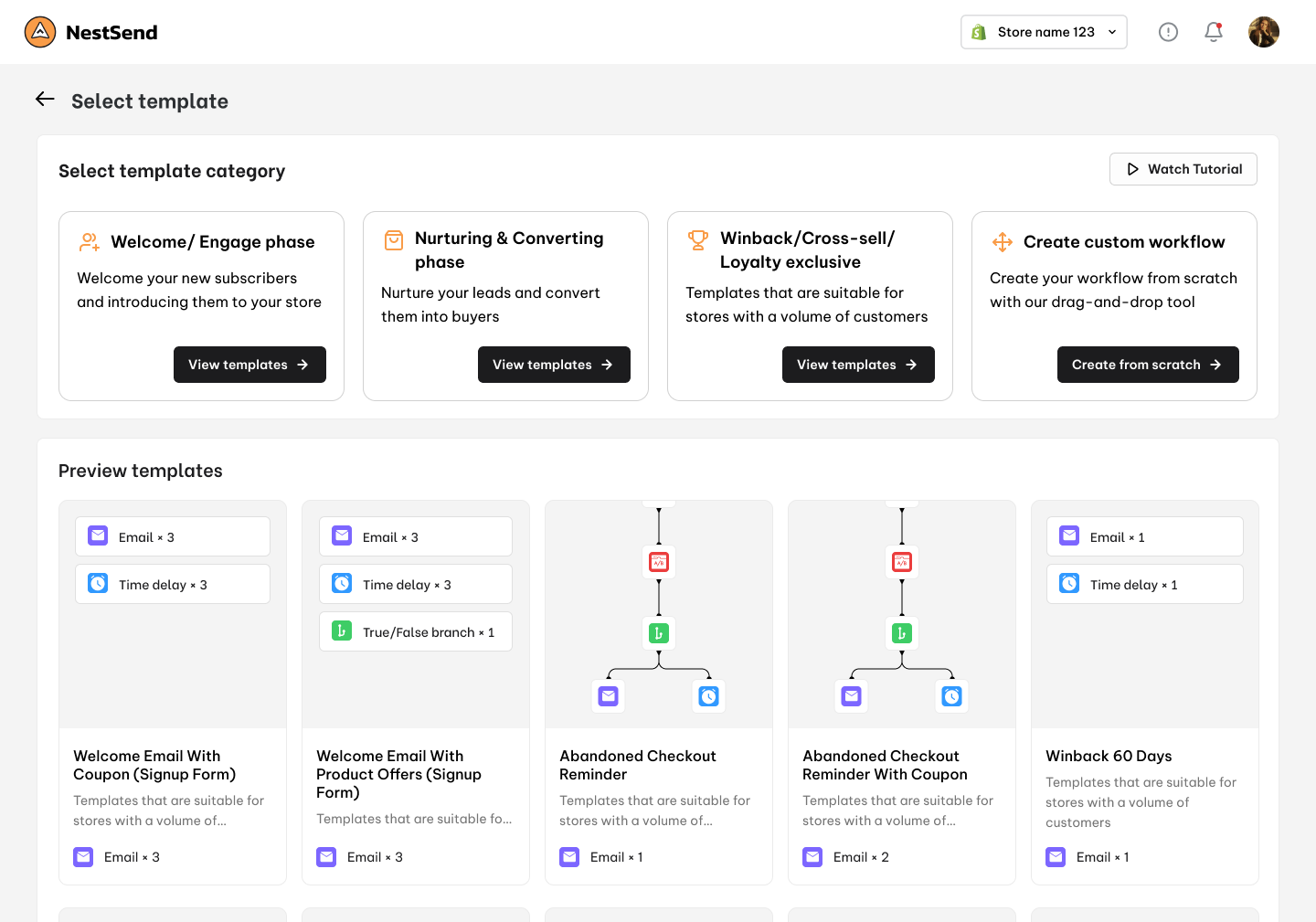Expand the Store name 123 dropdown
Image resolution: width=1316 pixels, height=922 pixels.
click(1044, 32)
